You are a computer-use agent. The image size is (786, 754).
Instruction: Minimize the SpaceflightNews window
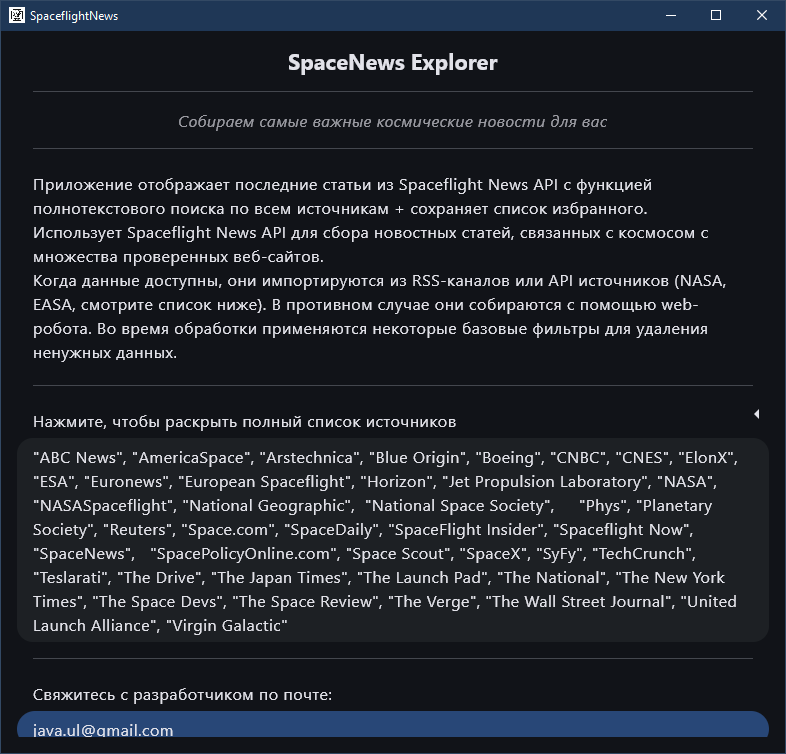pos(671,16)
